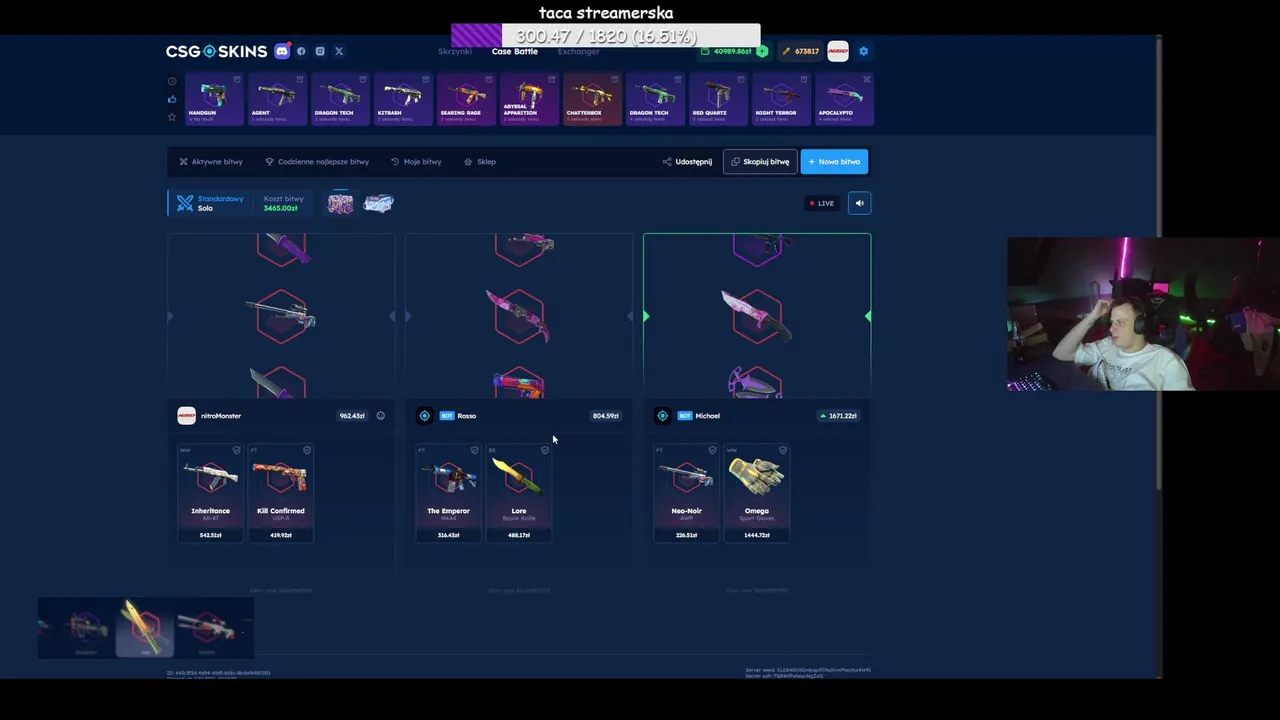Image resolution: width=1280 pixels, height=720 pixels.
Task: Open the KITBASH drop card
Action: click(403, 99)
